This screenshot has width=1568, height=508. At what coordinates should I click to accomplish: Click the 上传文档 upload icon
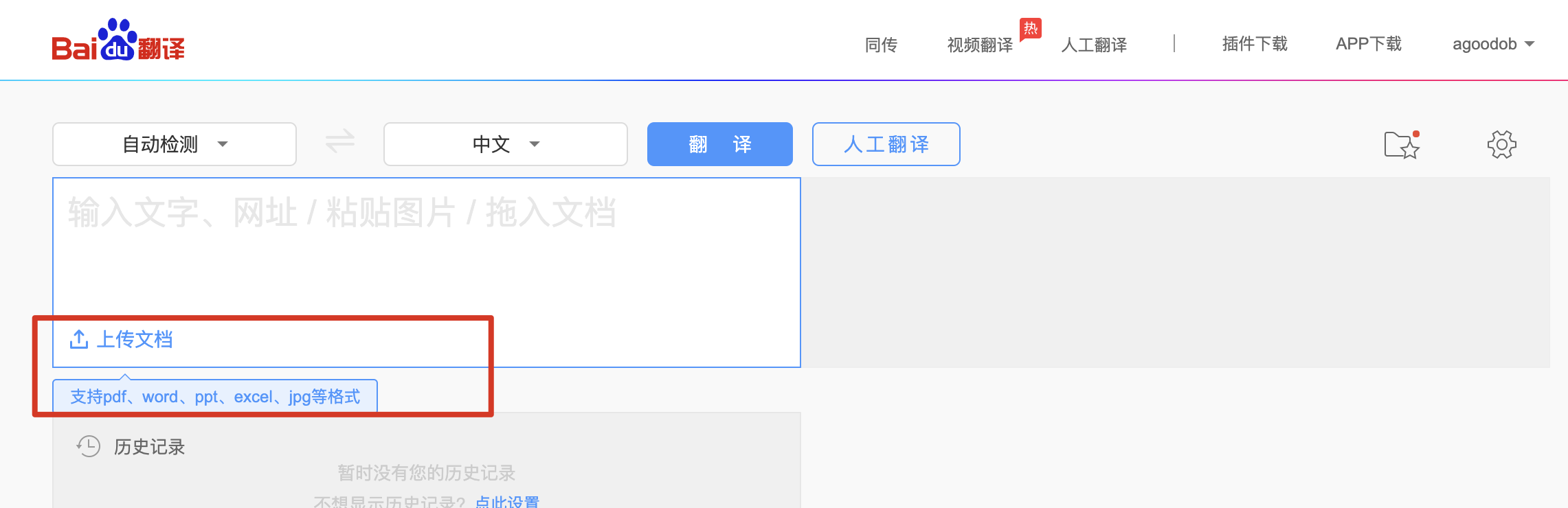tap(79, 339)
